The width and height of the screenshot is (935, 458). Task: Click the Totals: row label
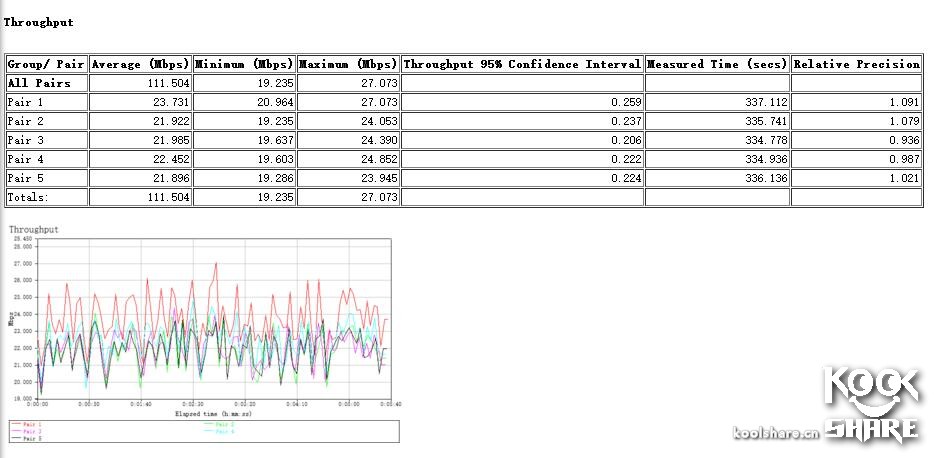pyautogui.click(x=27, y=198)
